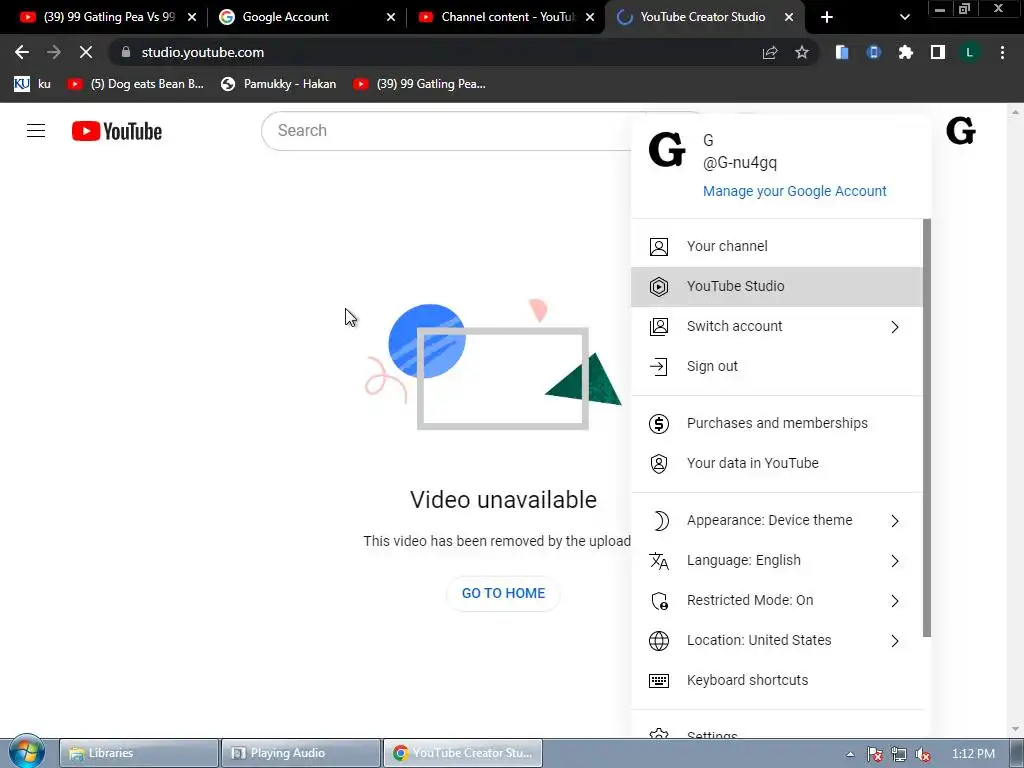Open the ku bookmark

click(33, 84)
